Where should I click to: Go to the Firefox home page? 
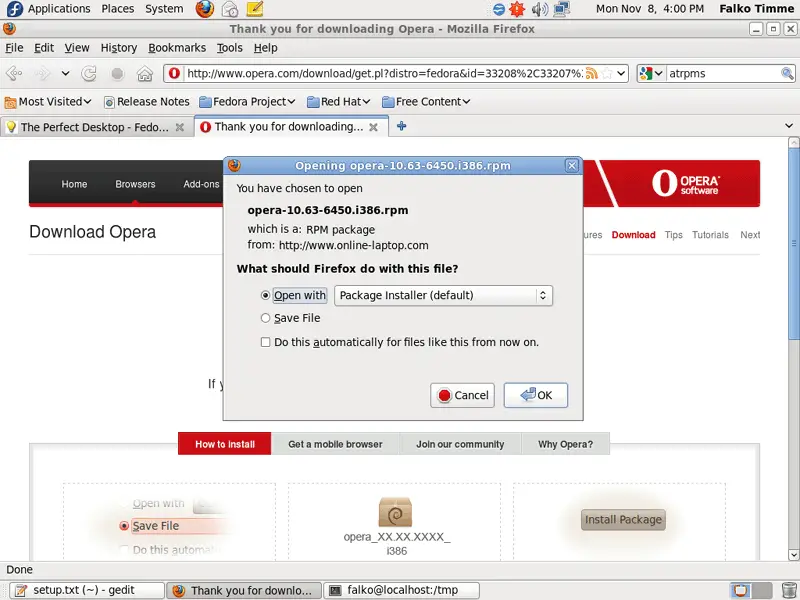[145, 73]
